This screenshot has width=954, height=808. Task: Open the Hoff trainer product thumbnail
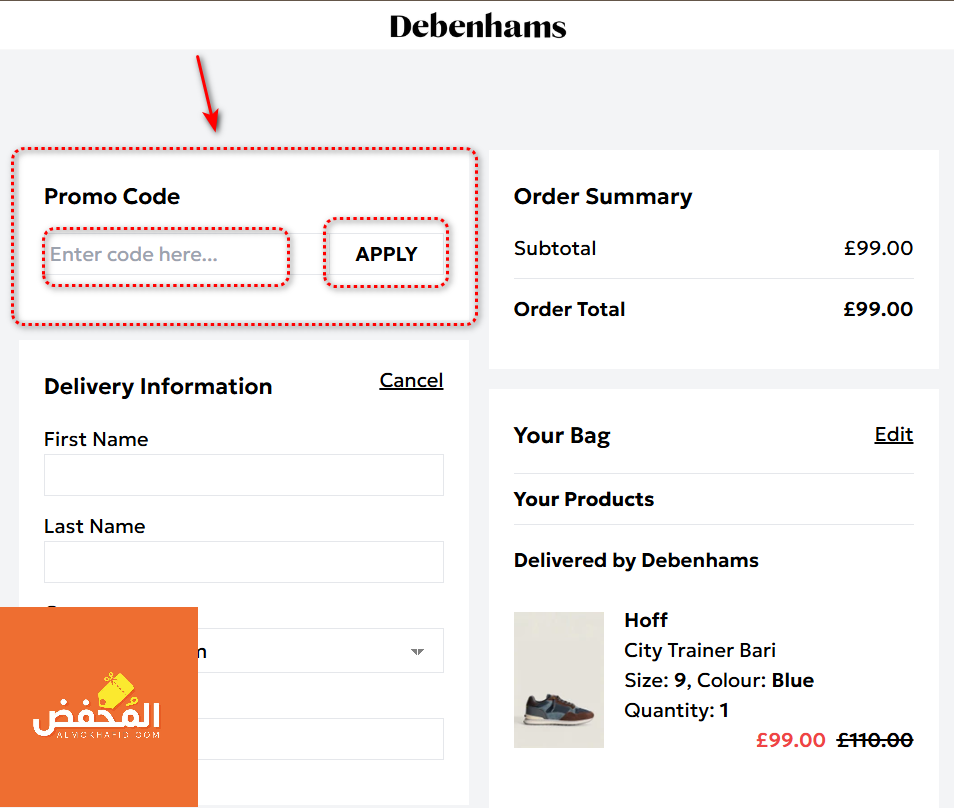[559, 680]
